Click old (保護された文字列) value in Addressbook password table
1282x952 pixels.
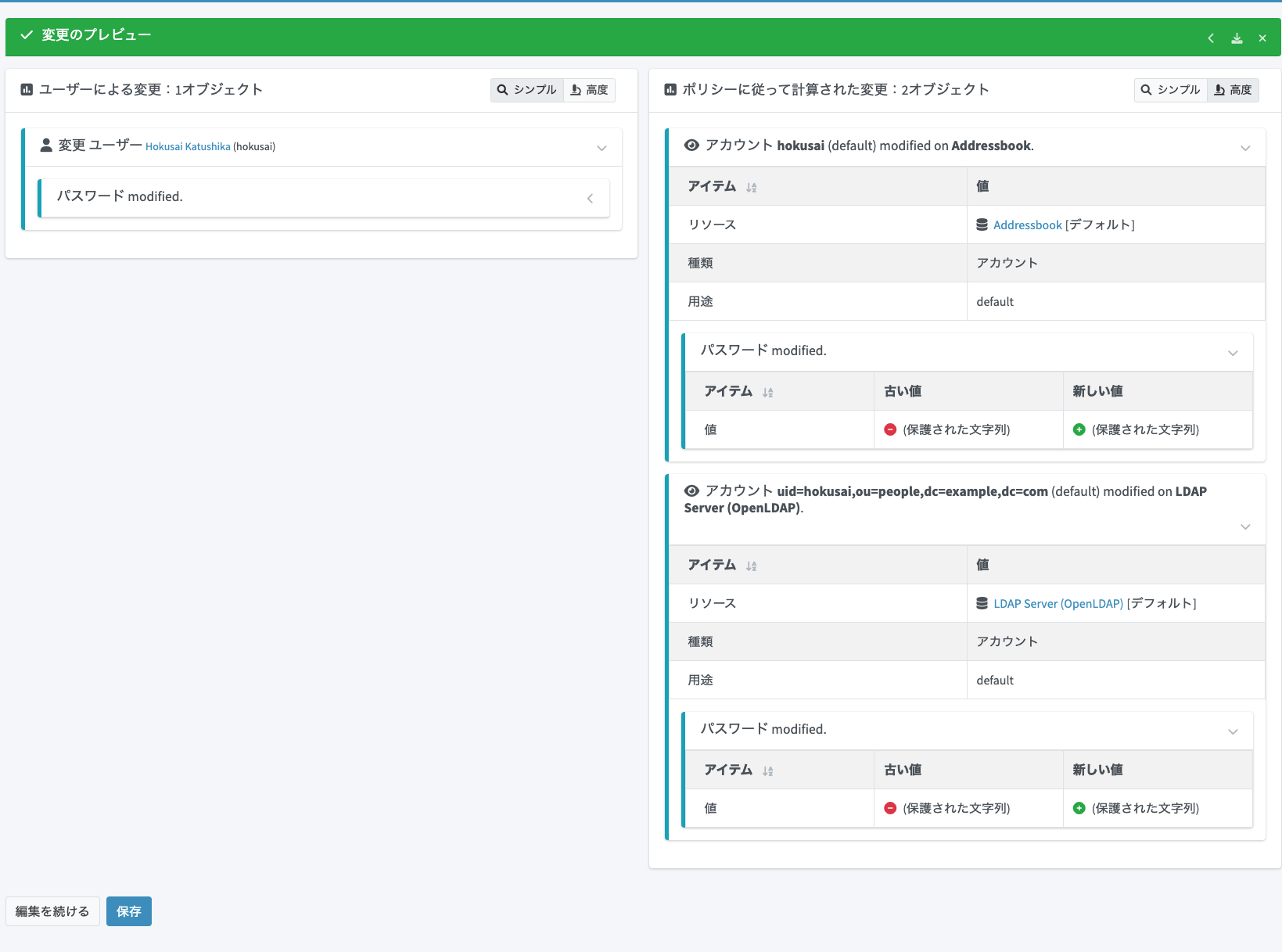click(x=957, y=429)
